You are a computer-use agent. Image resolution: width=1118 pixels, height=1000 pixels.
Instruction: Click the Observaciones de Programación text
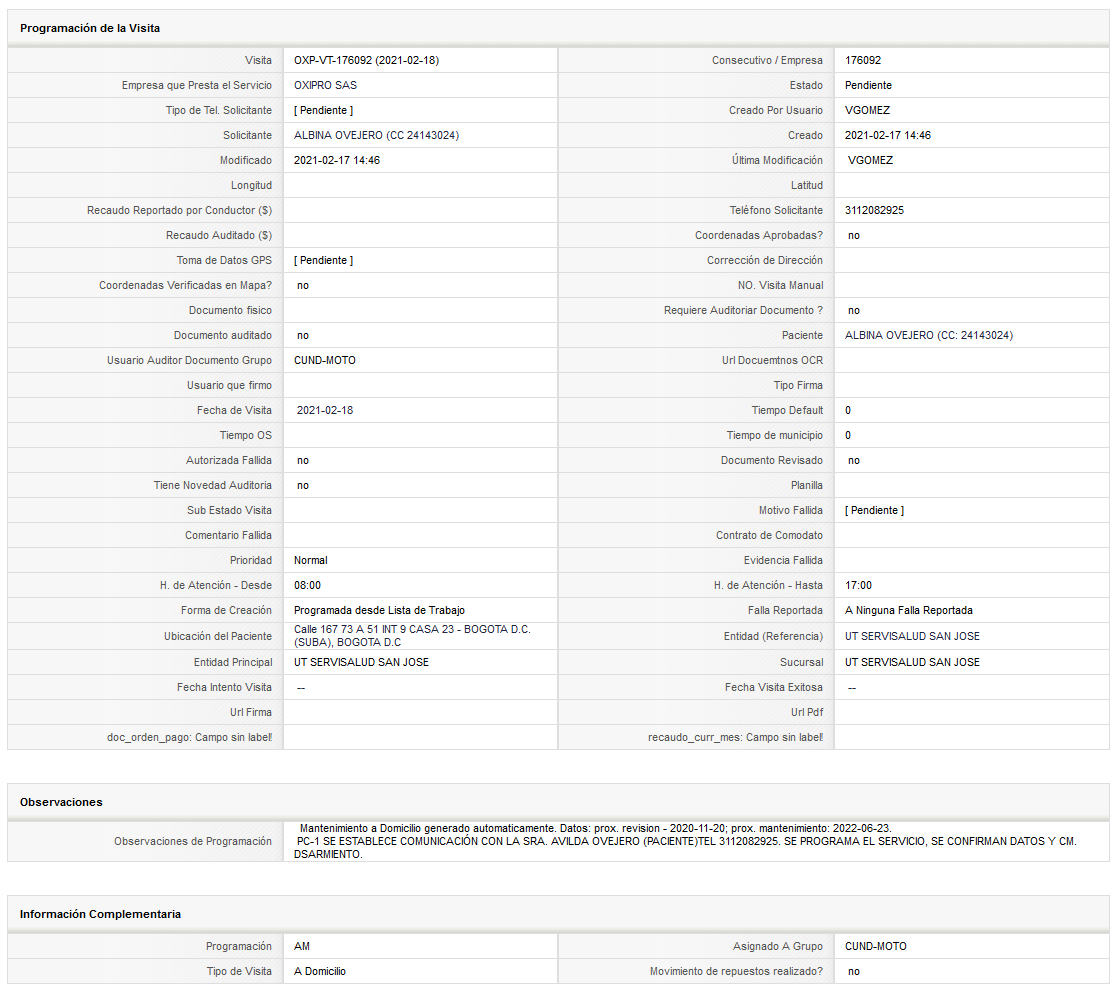(x=685, y=841)
